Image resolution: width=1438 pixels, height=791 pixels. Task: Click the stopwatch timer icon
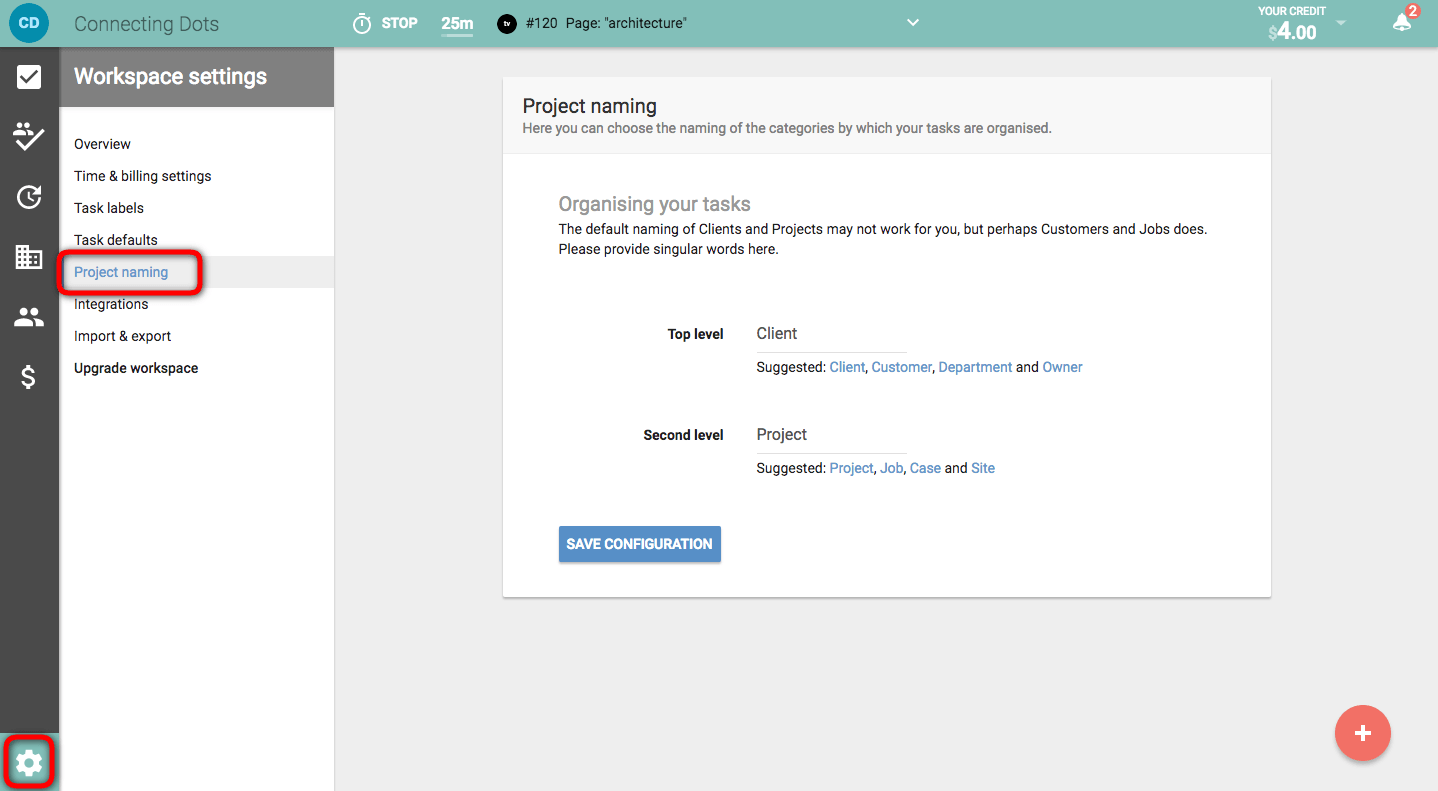pyautogui.click(x=362, y=23)
